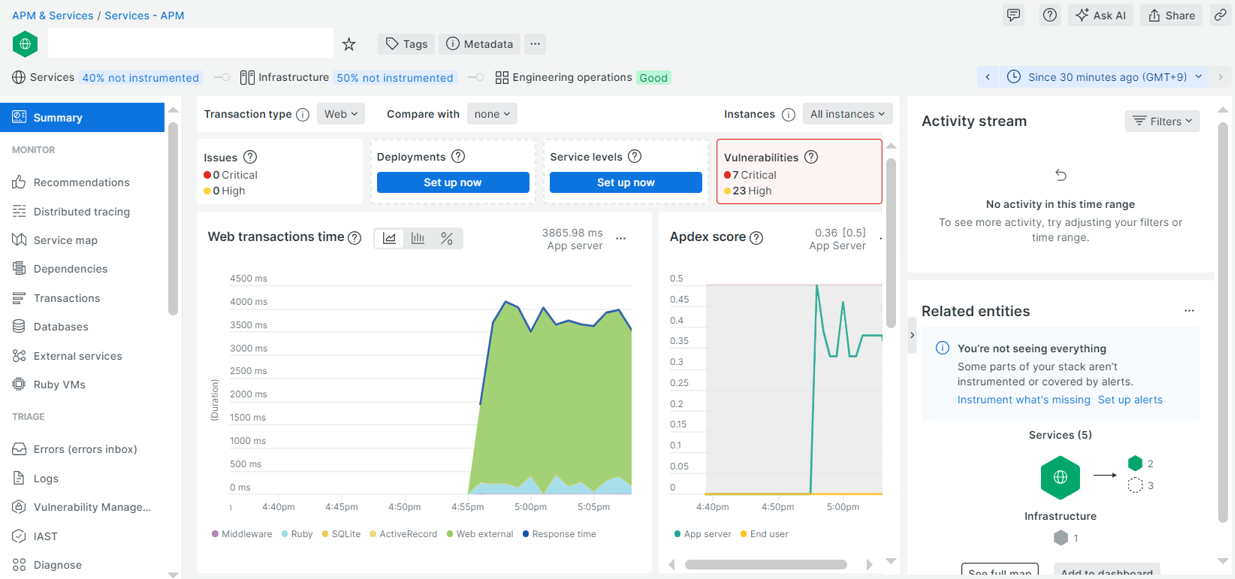This screenshot has height=579, width=1235.
Task: Open help icon beside Vulnerabilities
Action: point(811,157)
